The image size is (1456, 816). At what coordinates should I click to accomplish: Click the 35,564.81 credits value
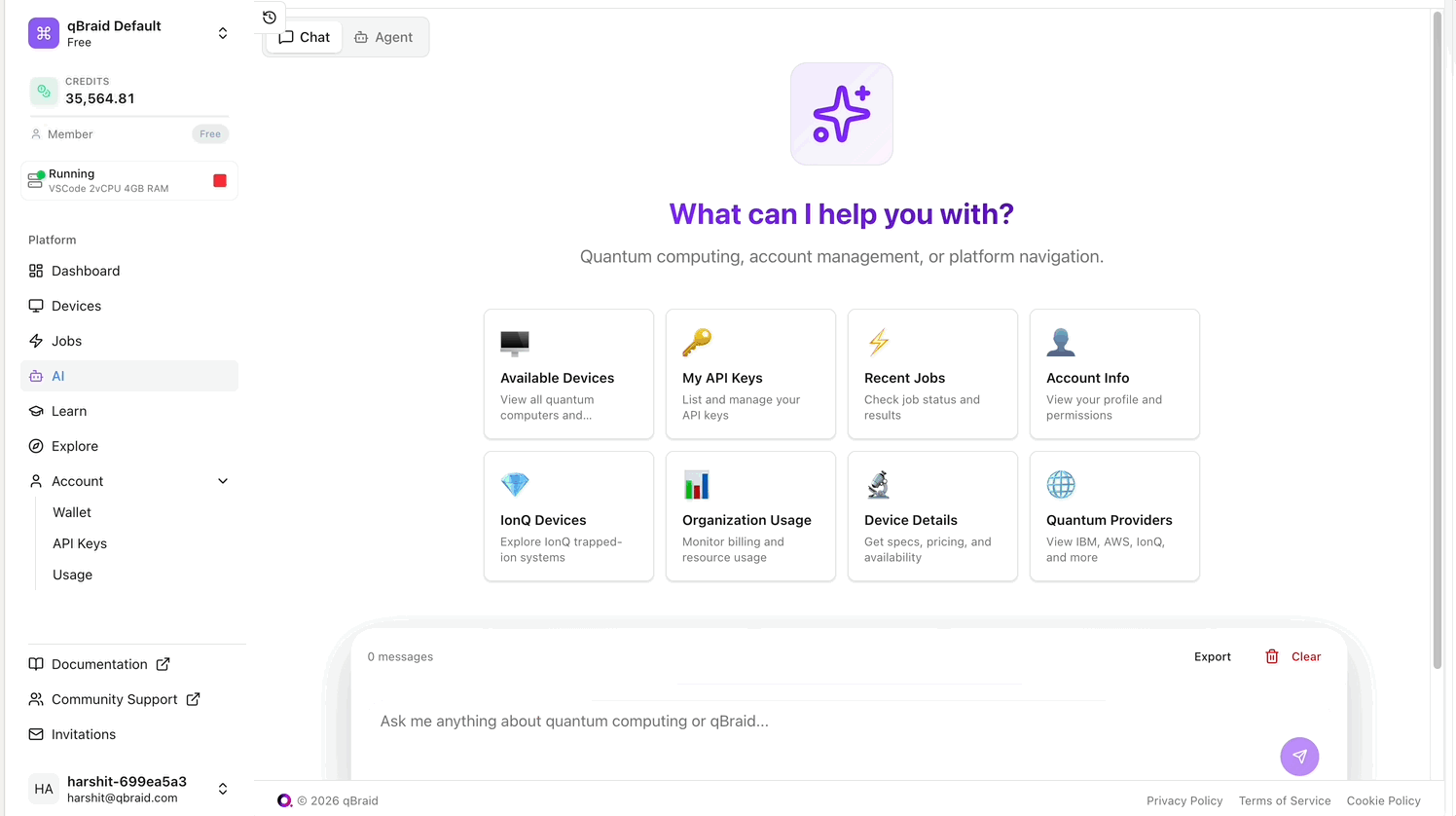100,98
